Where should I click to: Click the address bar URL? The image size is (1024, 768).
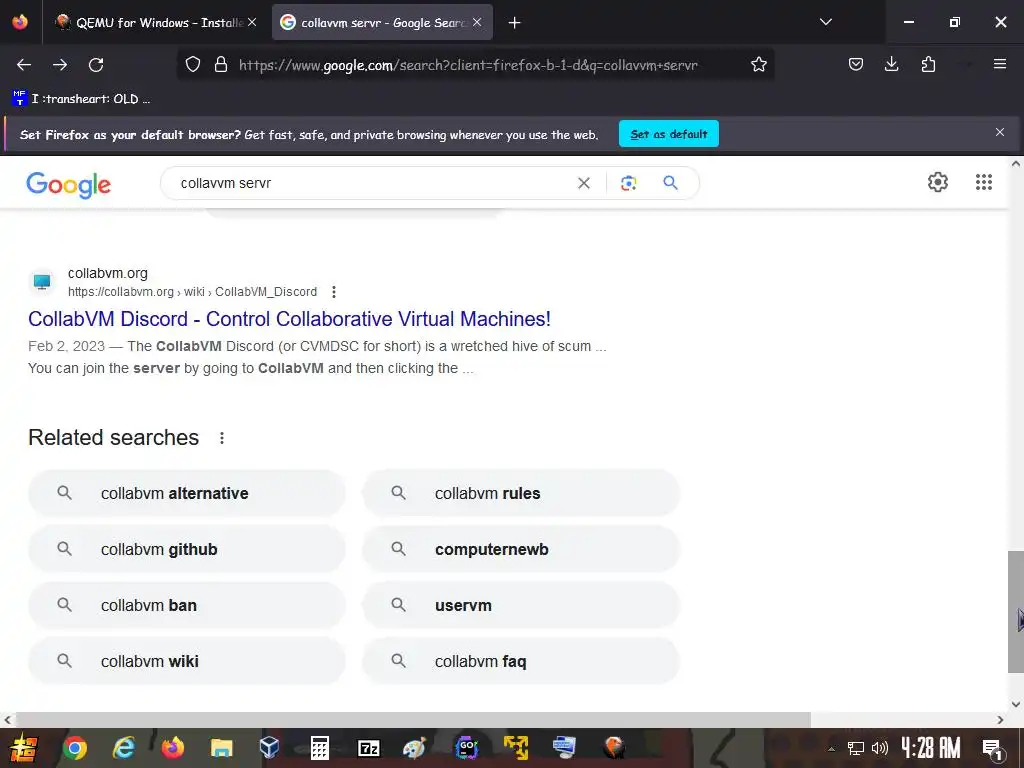coord(468,65)
